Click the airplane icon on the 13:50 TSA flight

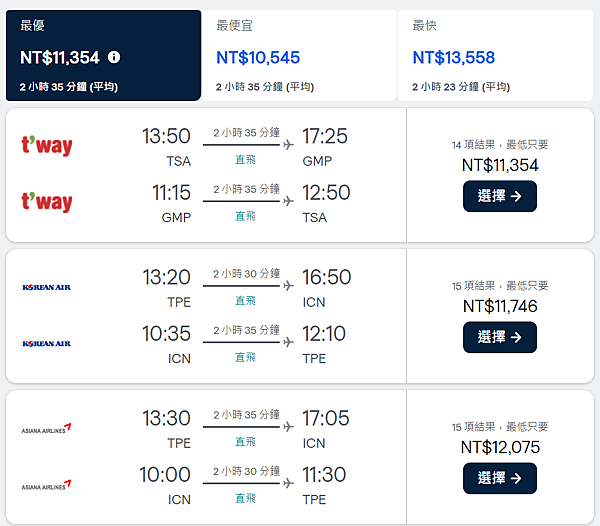pos(289,145)
